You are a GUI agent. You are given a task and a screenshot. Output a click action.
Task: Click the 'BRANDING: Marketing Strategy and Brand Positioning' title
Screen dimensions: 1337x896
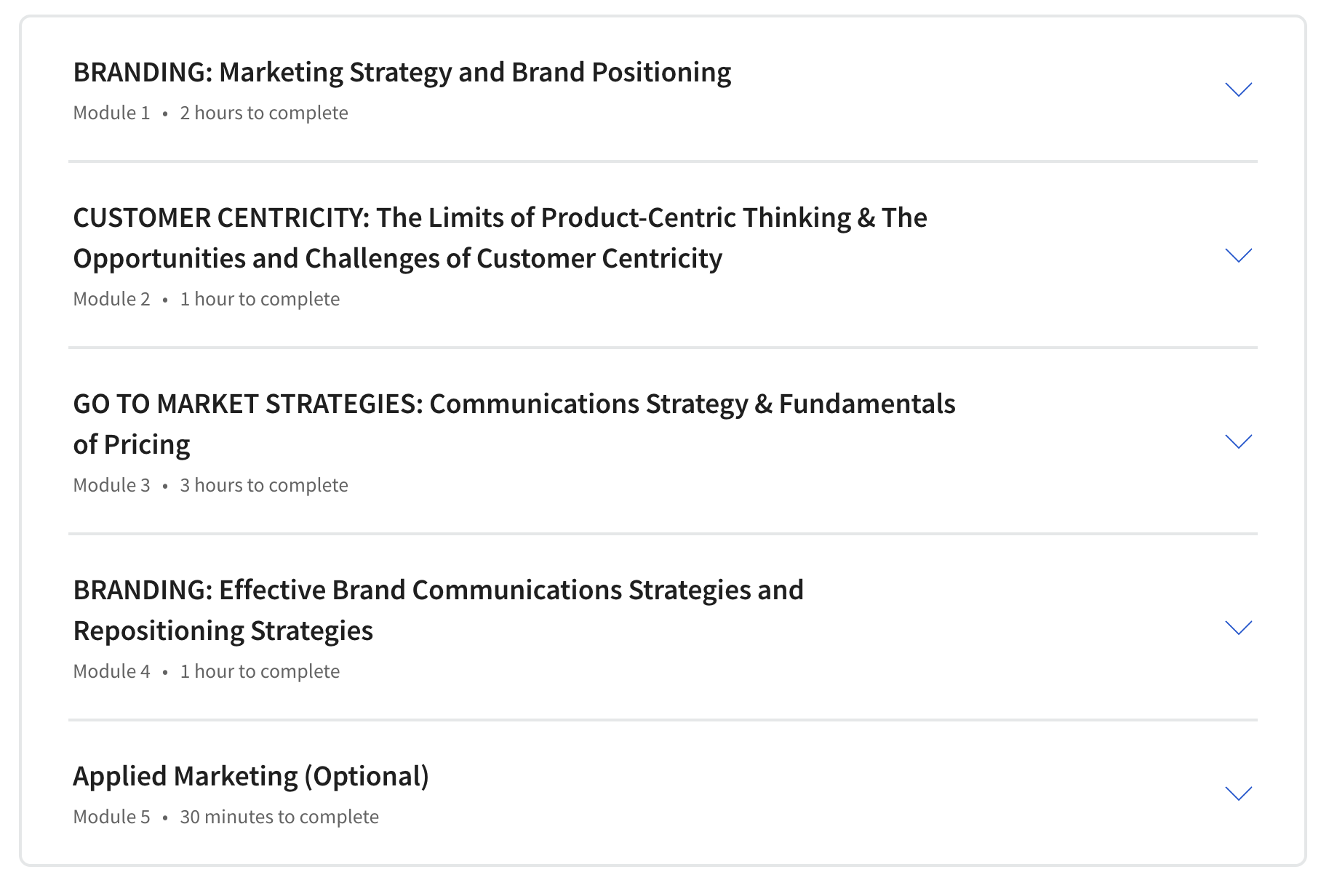(x=402, y=72)
